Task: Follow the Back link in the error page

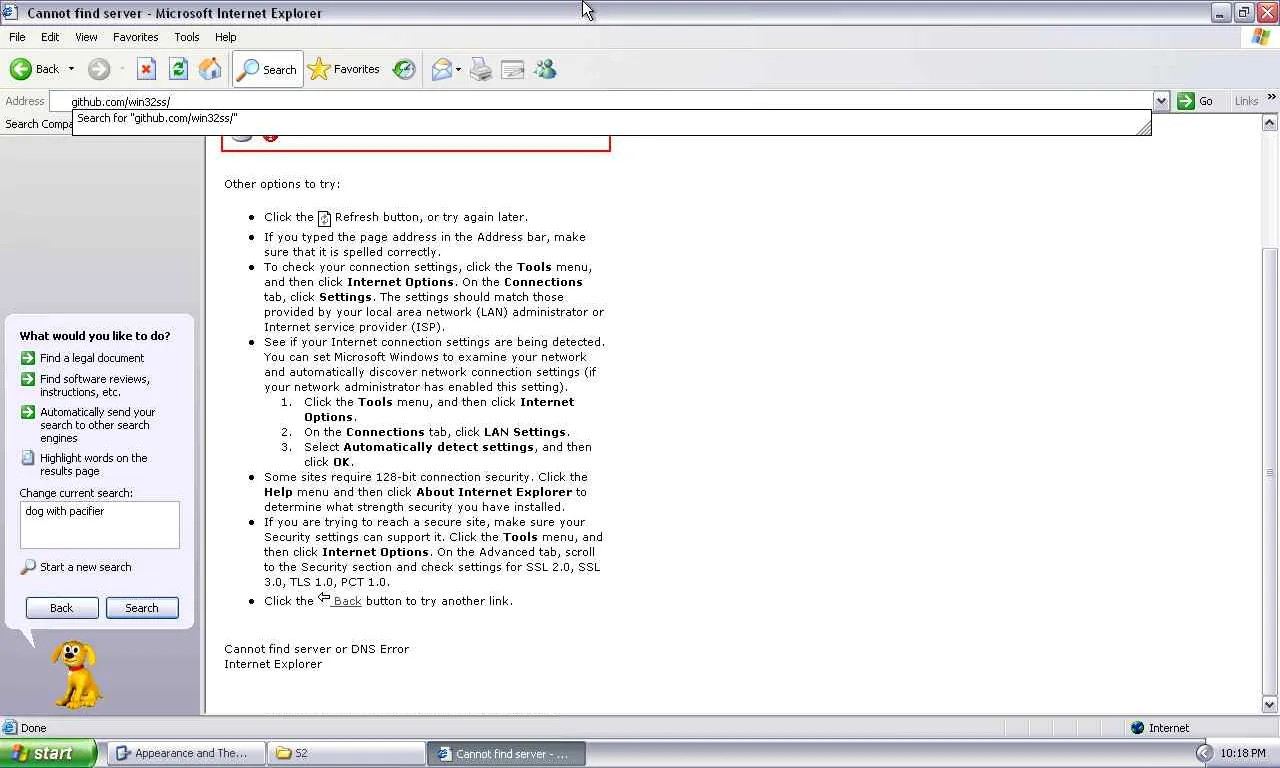Action: 347,601
